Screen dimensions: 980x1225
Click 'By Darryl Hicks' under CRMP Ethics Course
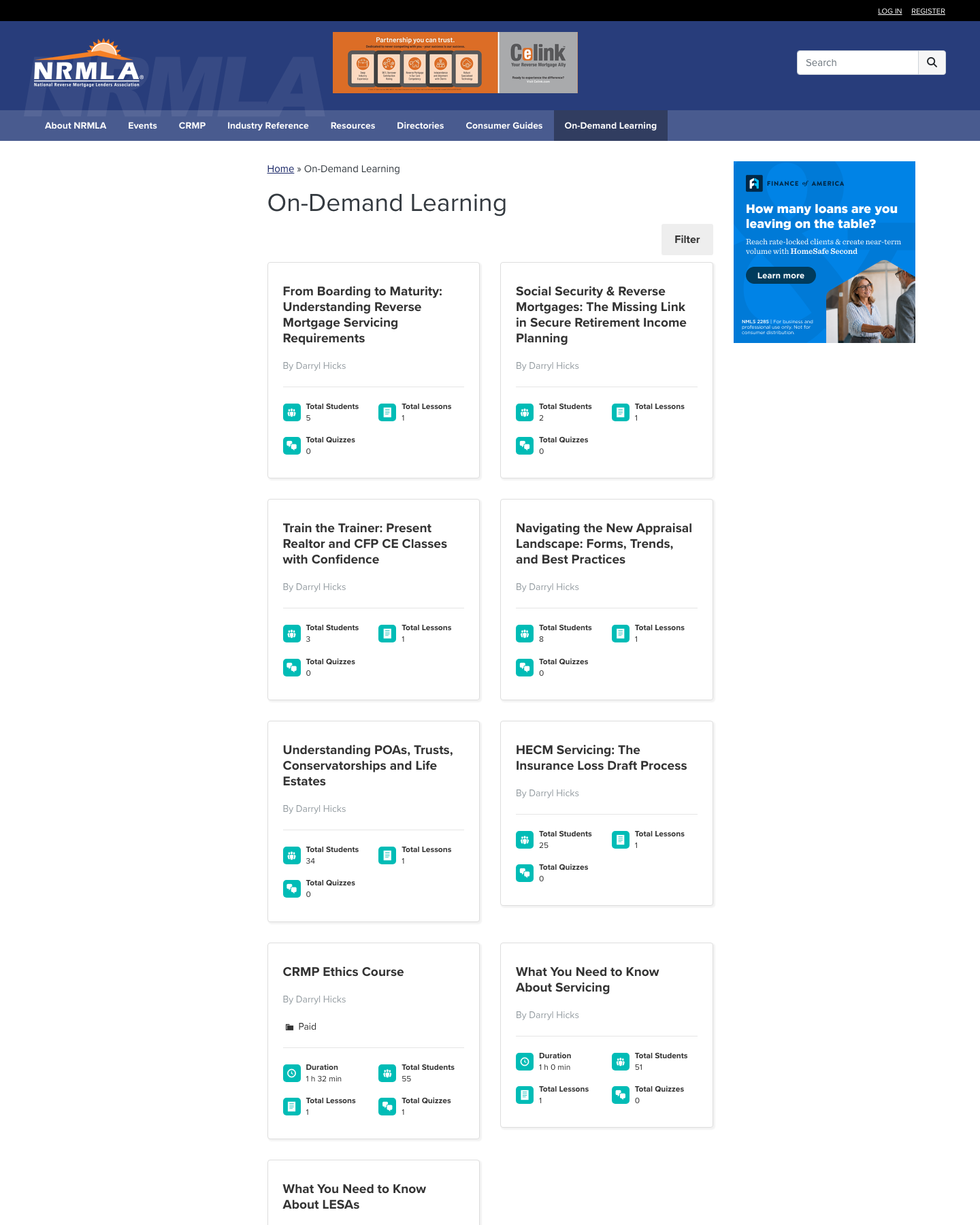(x=314, y=999)
